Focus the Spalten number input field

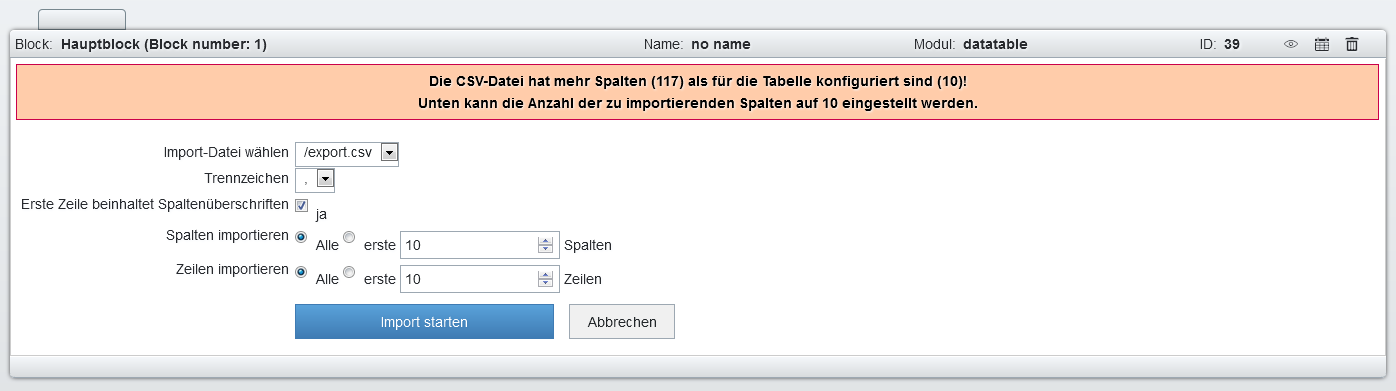[x=469, y=245]
